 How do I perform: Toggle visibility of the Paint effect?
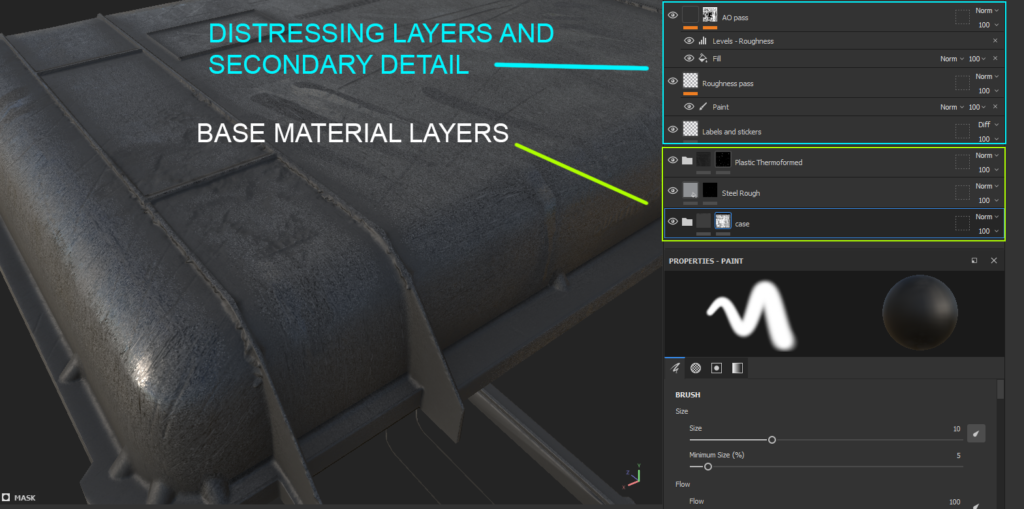pyautogui.click(x=688, y=107)
